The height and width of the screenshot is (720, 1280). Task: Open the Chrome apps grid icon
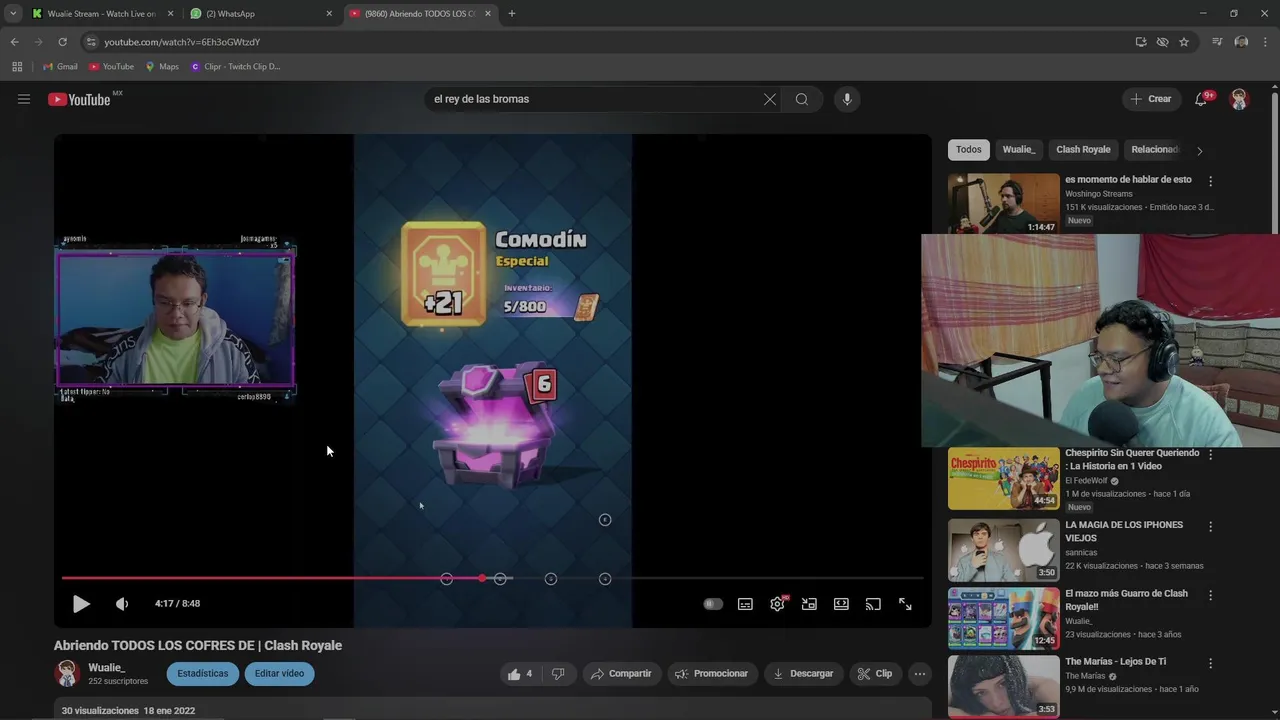[x=17, y=67]
